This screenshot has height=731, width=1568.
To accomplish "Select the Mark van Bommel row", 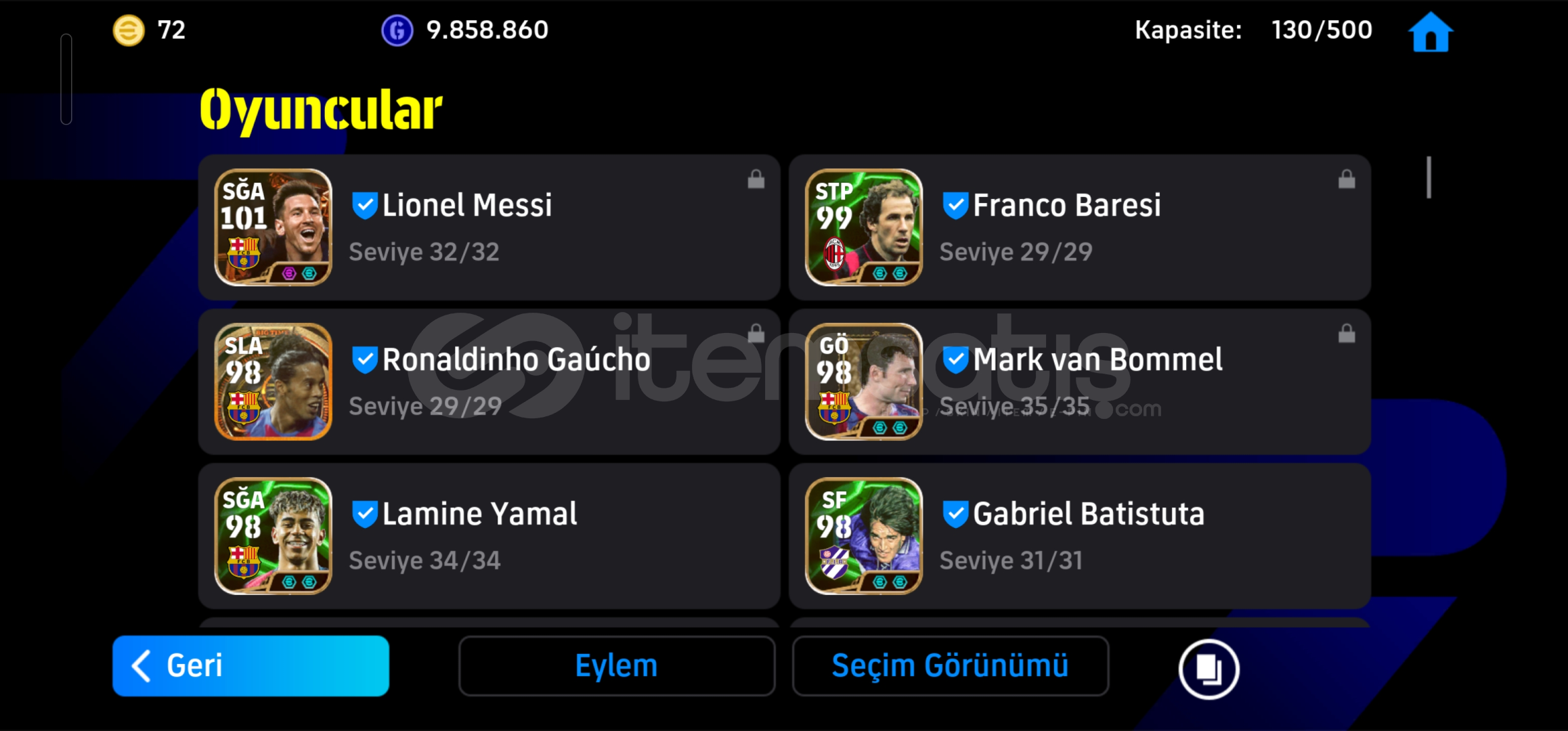I will pos(1080,382).
